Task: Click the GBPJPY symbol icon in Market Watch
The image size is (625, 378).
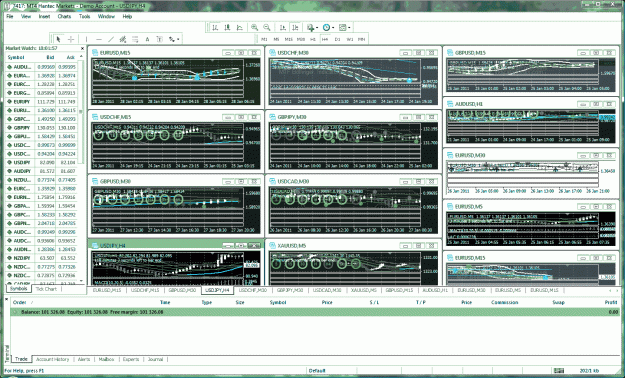Action: [10, 128]
